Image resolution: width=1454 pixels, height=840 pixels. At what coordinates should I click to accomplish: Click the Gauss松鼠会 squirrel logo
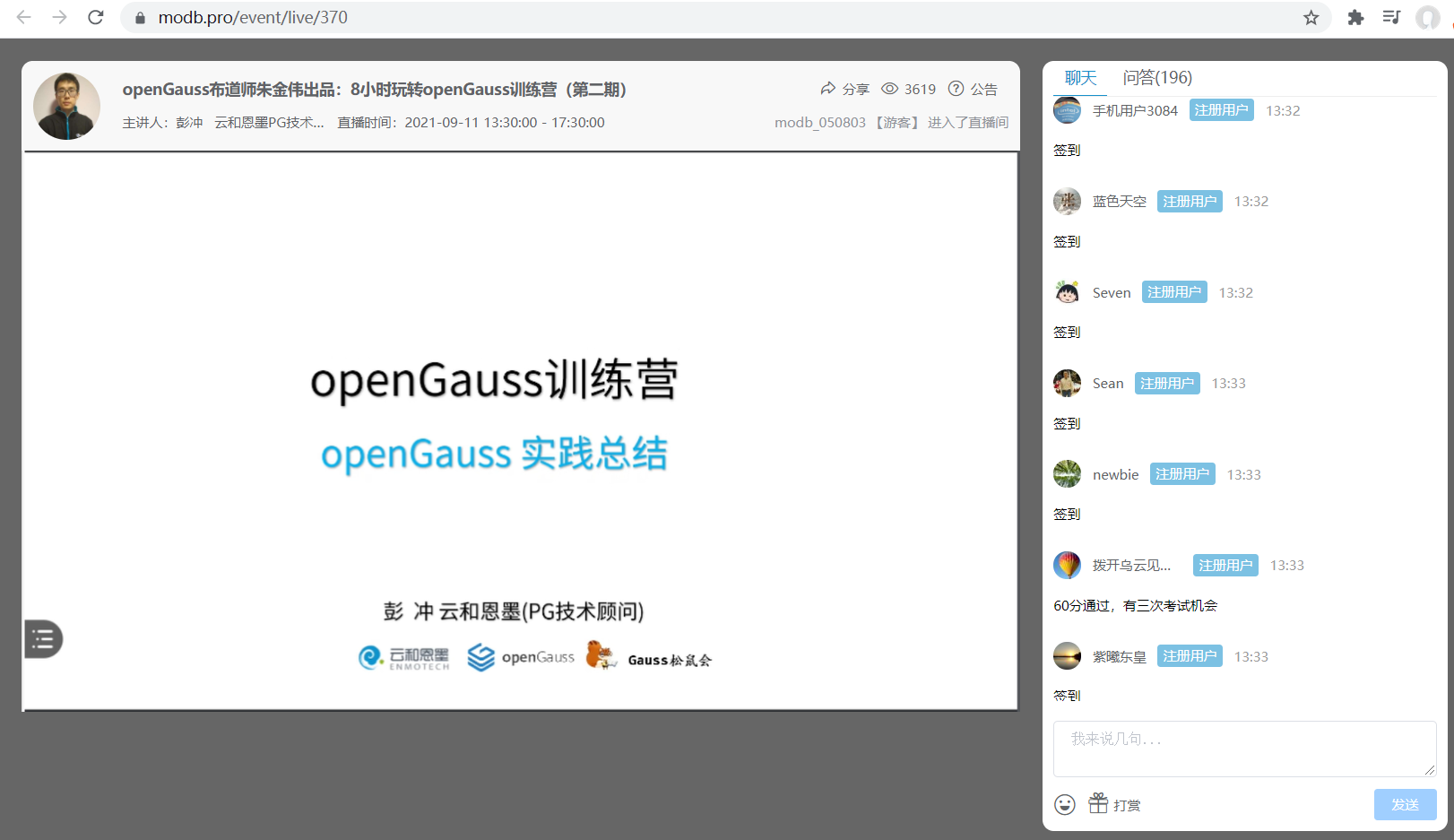coord(649,655)
